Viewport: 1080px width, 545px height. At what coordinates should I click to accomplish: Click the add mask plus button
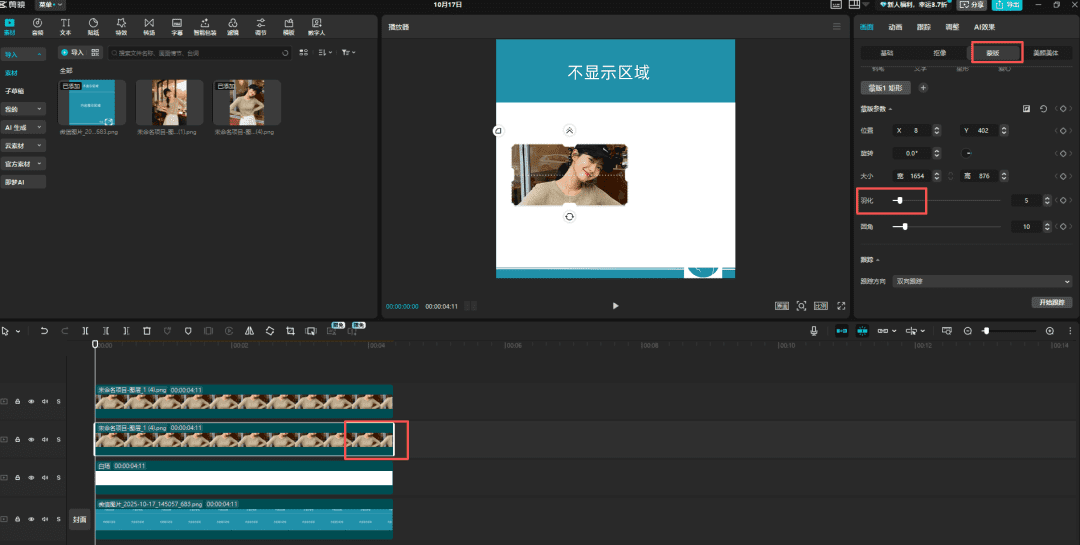click(x=923, y=88)
